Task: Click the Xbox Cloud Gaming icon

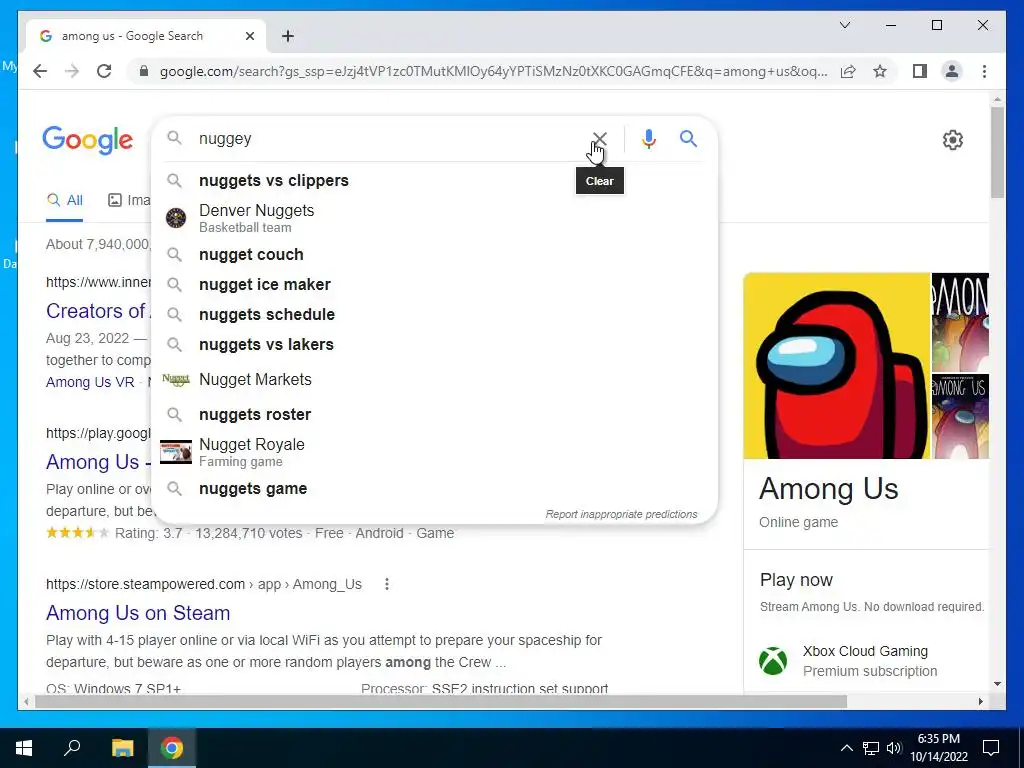Action: (773, 660)
